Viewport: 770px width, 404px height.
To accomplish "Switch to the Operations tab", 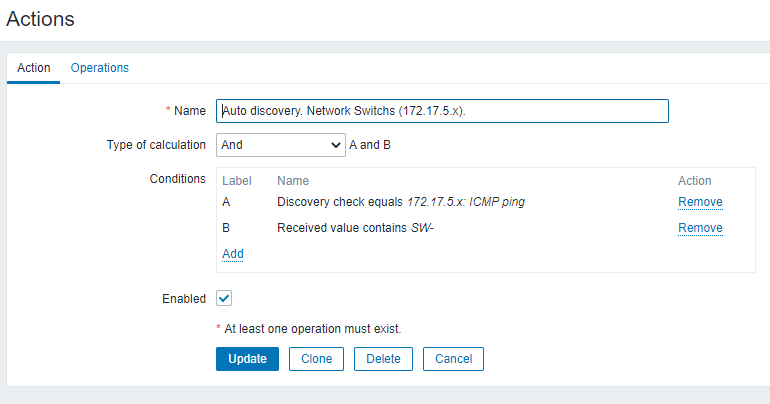I will click(99, 68).
